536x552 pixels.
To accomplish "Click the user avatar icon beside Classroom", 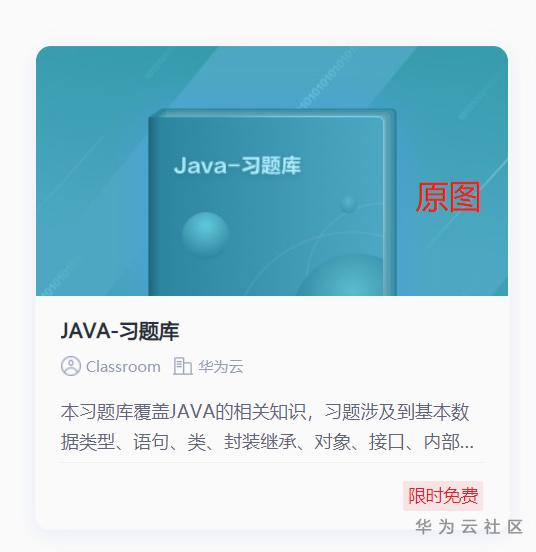I will tap(71, 366).
